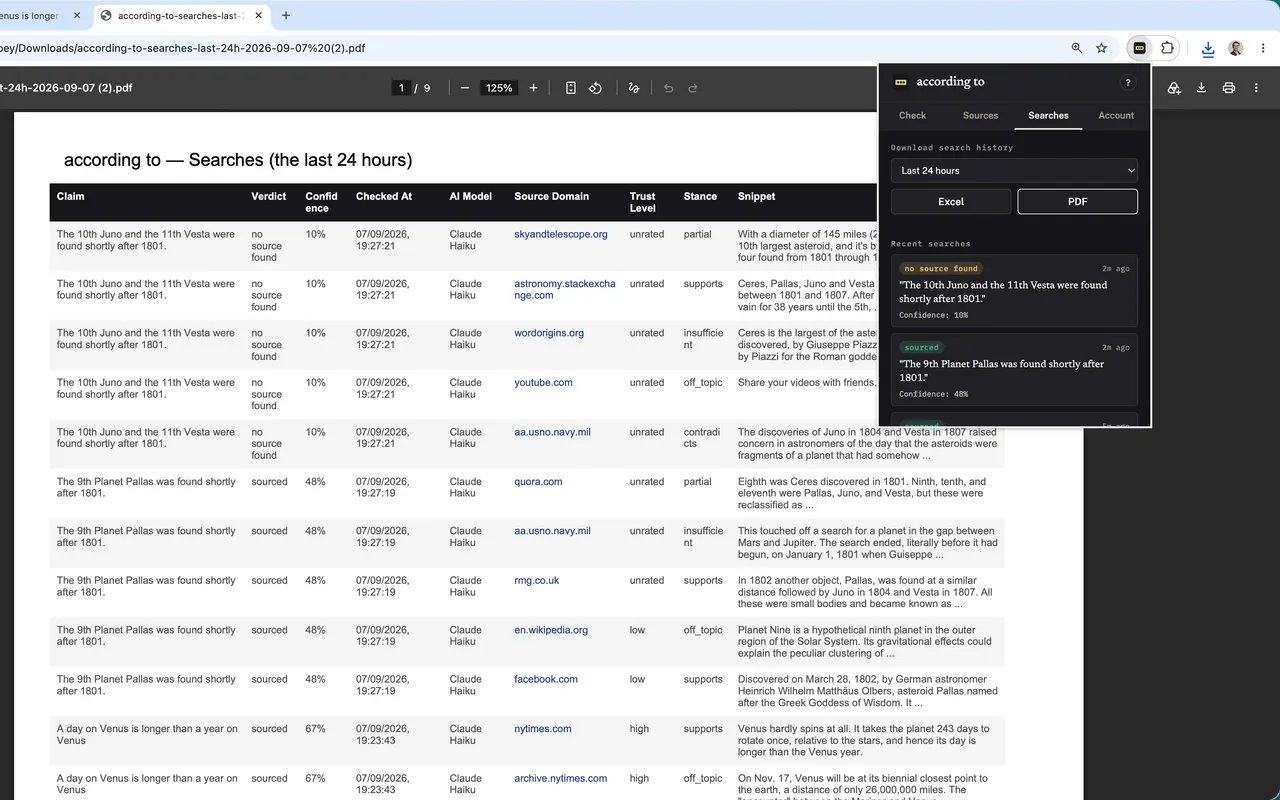Click the 'Download search history' label
The image size is (1280, 800).
click(952, 148)
